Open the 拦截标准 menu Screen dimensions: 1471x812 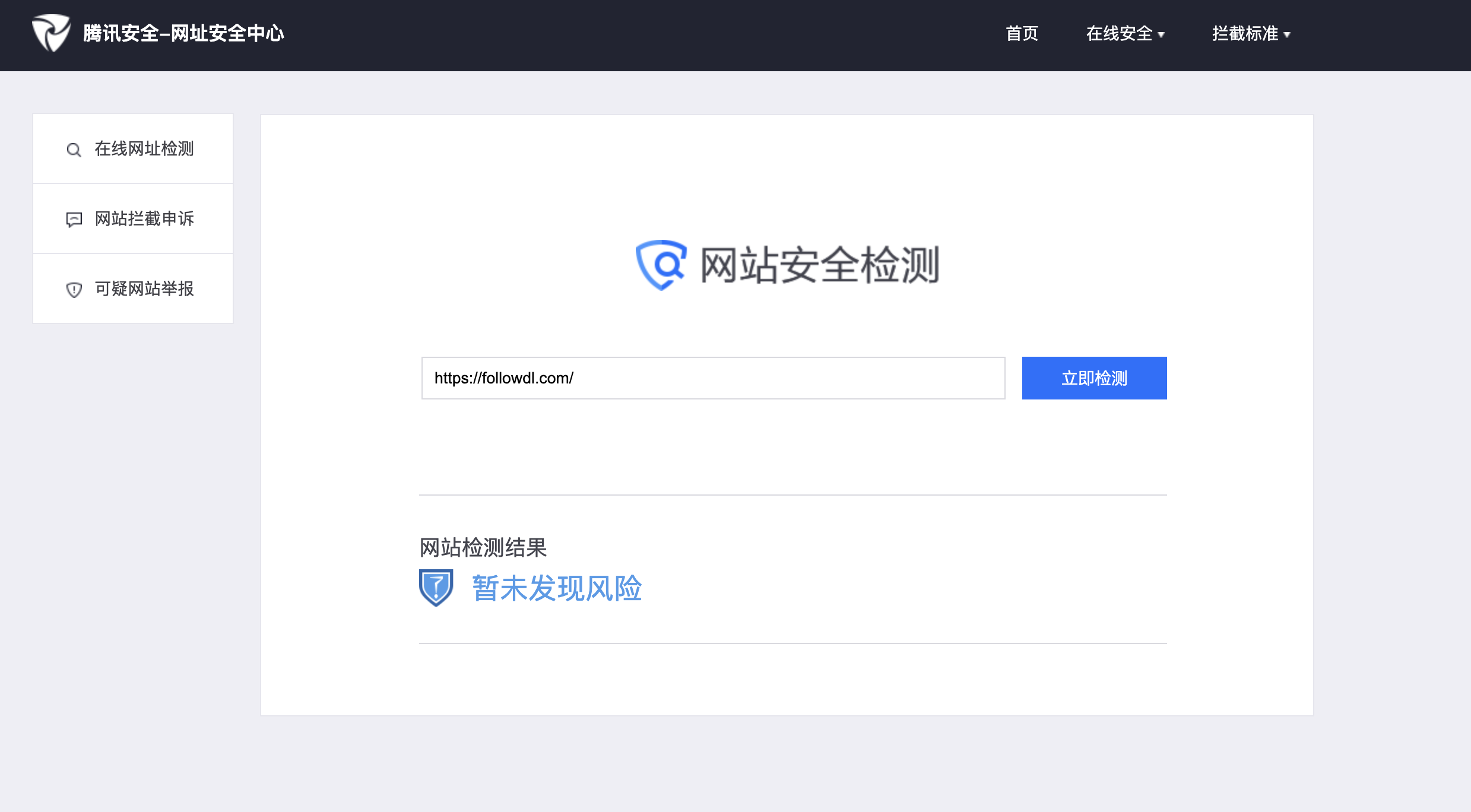(x=1245, y=34)
